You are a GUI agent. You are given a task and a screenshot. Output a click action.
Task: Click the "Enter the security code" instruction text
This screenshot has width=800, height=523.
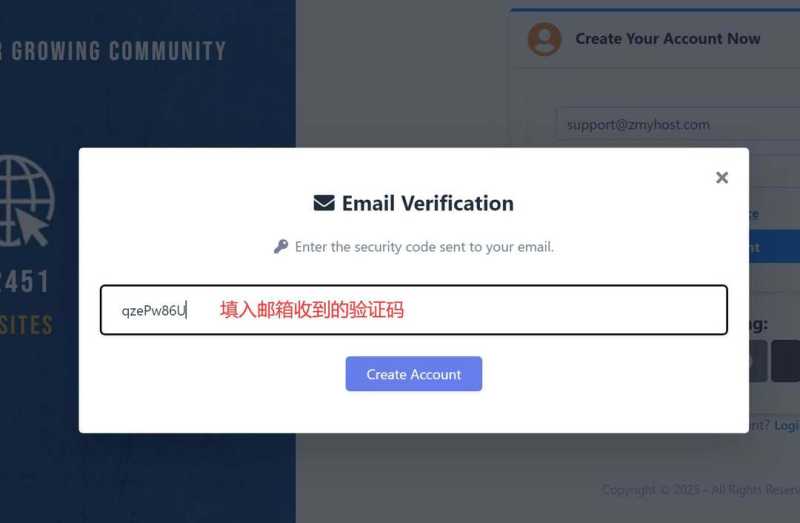[424, 246]
